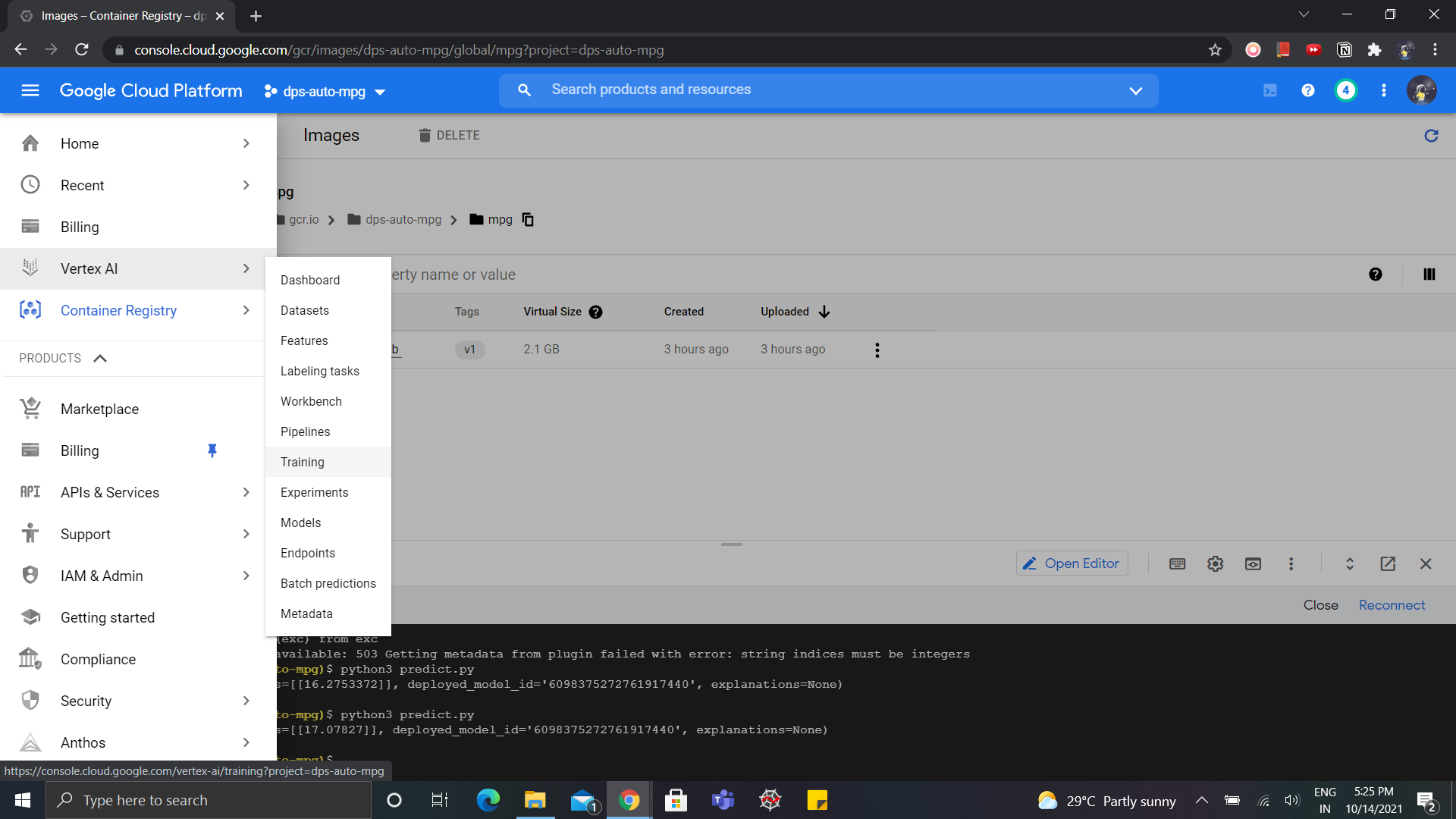
Task: Open Chrome extensions puzzle icon
Action: pos(1374,50)
